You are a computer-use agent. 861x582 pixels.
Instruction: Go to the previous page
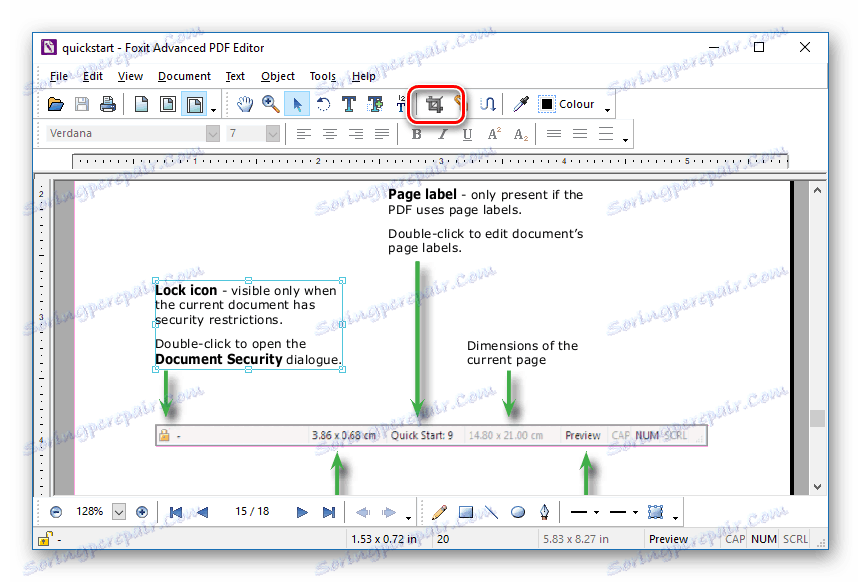tap(202, 512)
